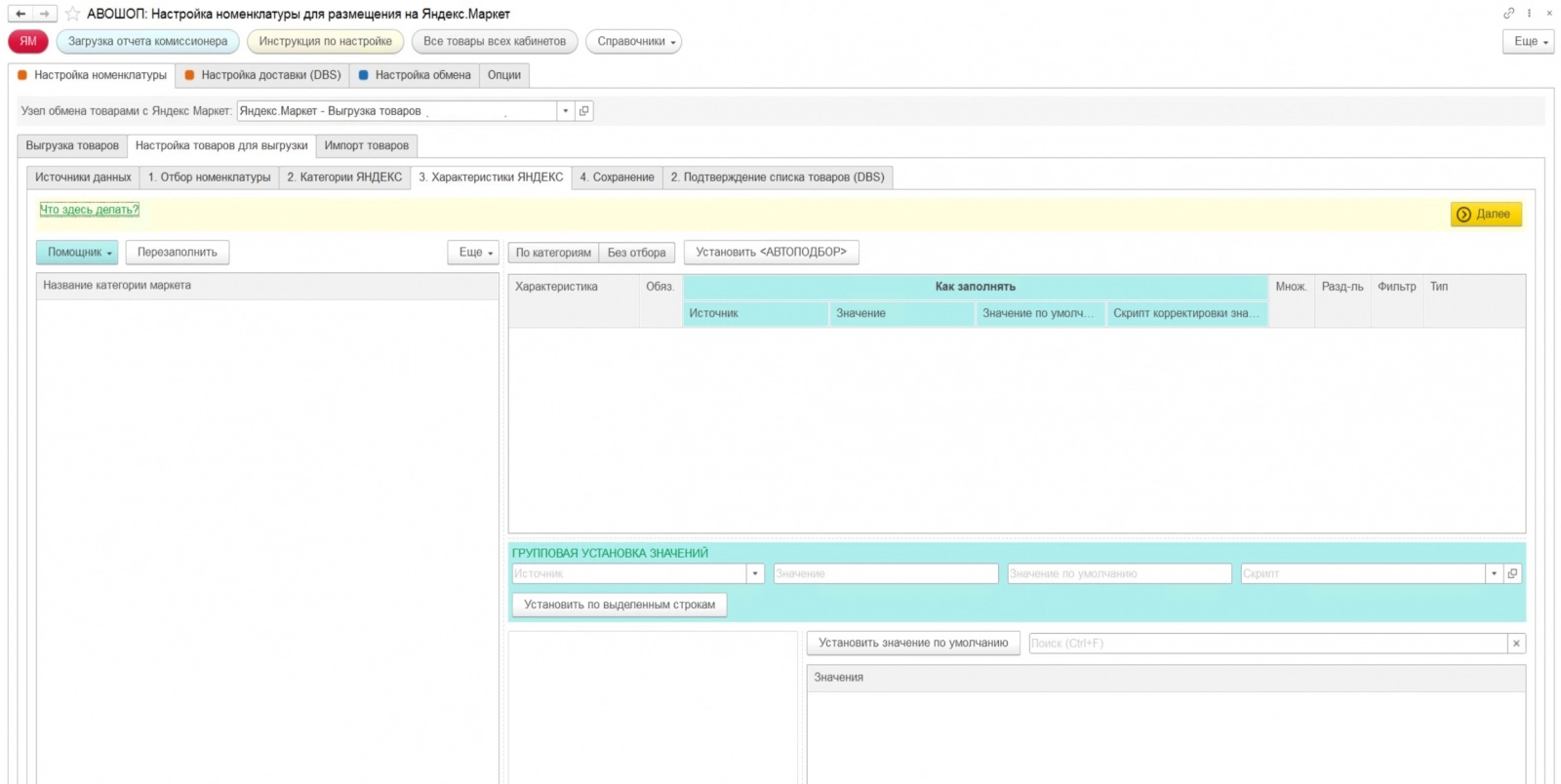The width and height of the screenshot is (1561, 784).
Task: Clear the Поиск (Ctrl+F) search field
Action: tap(1516, 644)
